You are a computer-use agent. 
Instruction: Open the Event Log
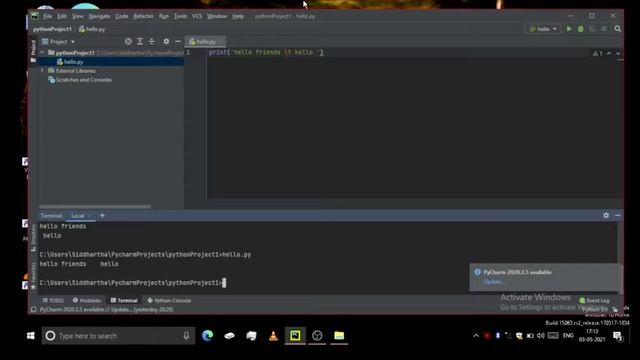point(594,300)
